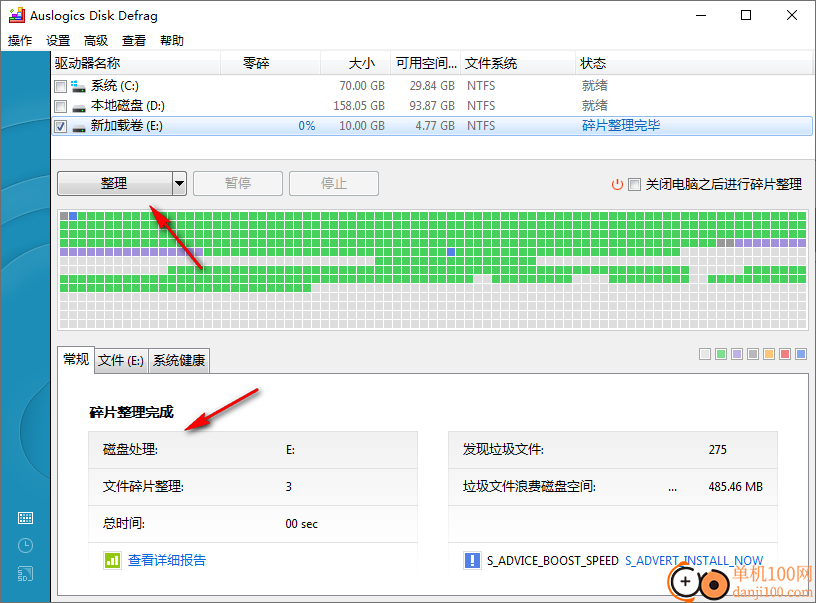Click the ellipsis next to 垃圾文件浪费磁盘空间
Viewport: 816px width, 603px height.
(673, 489)
